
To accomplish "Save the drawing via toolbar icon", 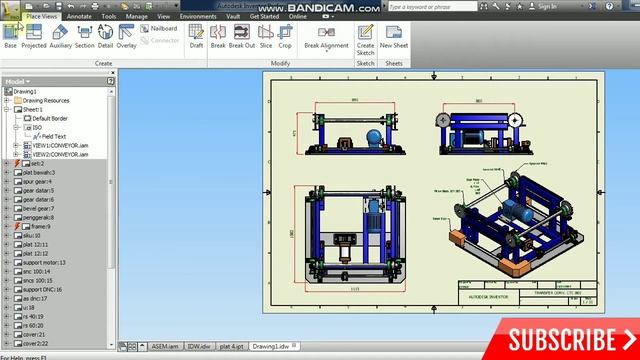I will [x=59, y=6].
